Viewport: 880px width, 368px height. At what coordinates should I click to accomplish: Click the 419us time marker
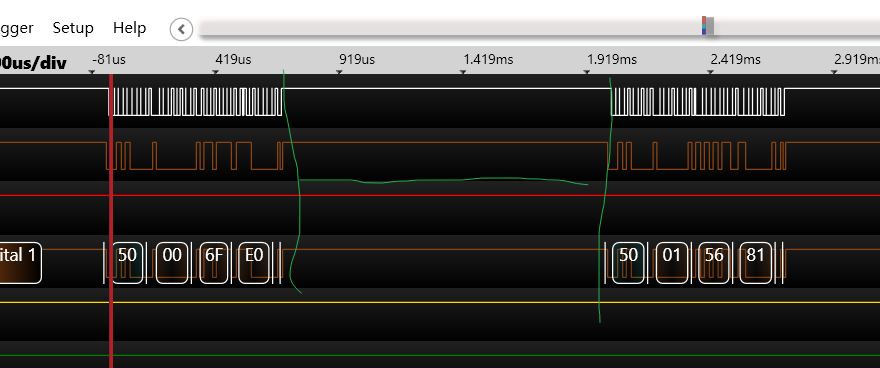point(233,59)
